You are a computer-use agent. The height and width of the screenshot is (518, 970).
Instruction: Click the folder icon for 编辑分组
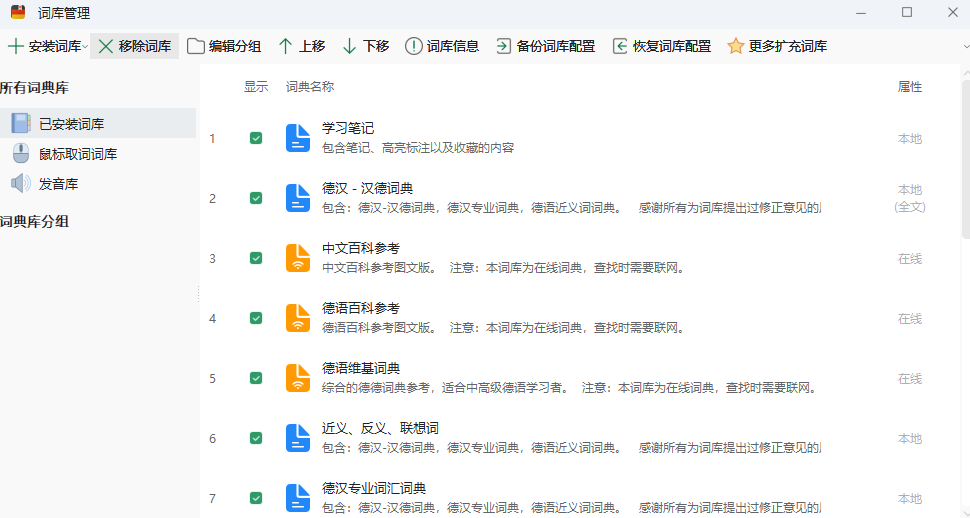click(x=196, y=46)
